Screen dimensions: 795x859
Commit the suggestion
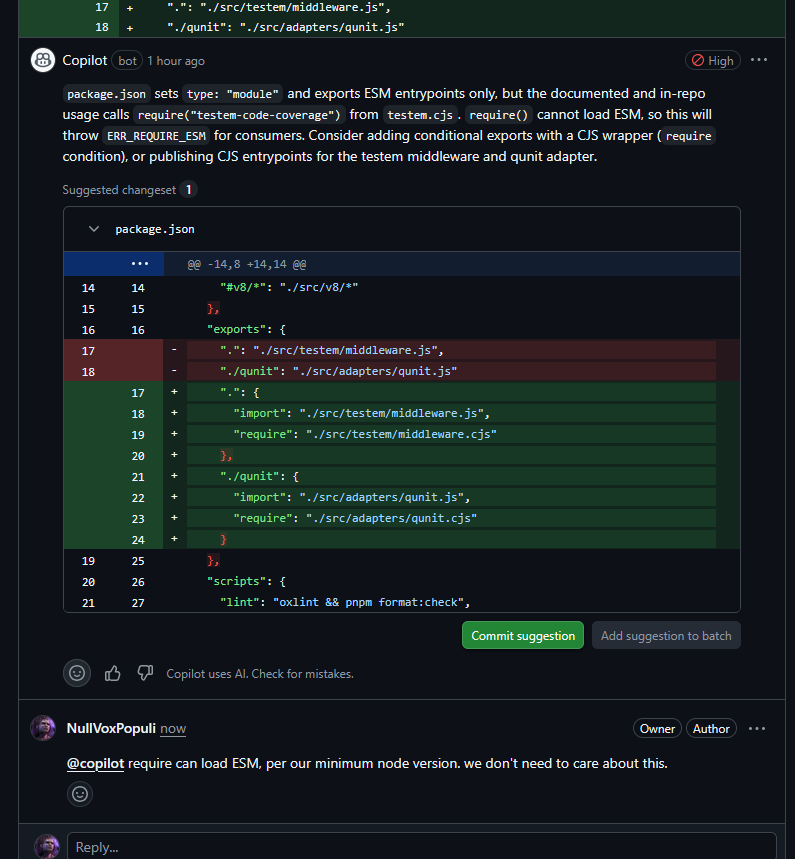pos(523,635)
